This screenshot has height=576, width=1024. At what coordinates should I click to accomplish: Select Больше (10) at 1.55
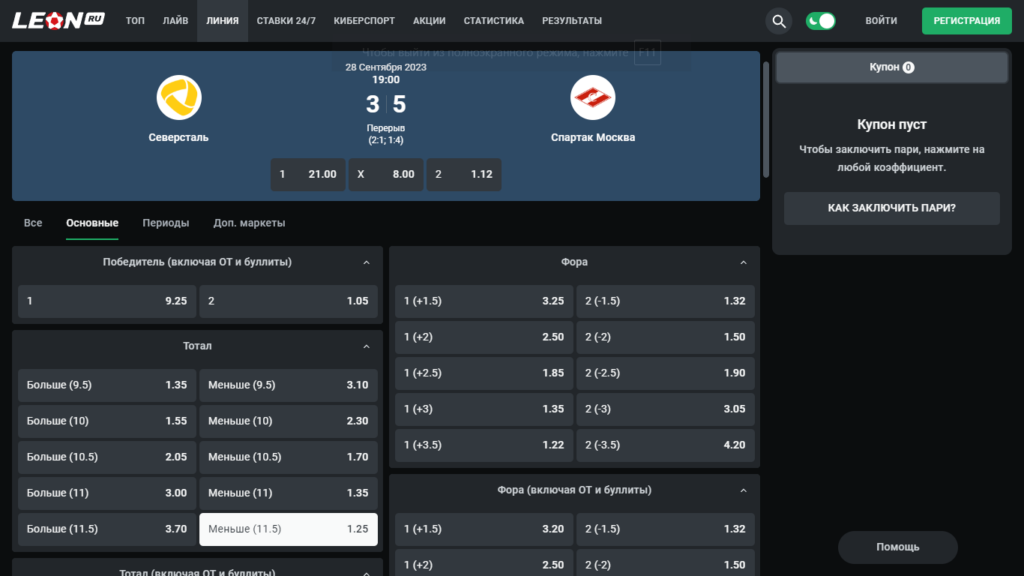point(106,421)
